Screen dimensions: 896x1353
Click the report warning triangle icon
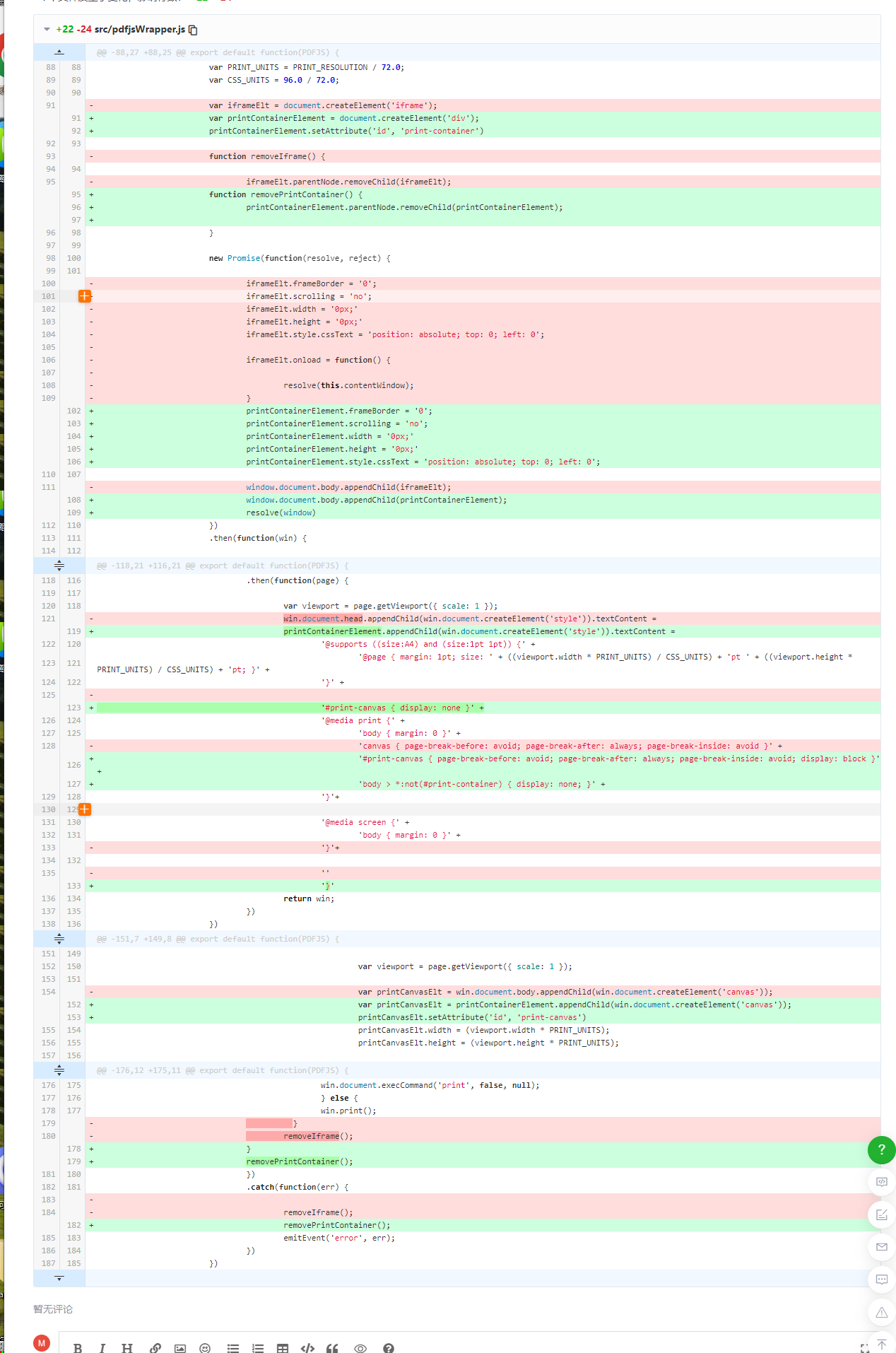coord(881,1312)
